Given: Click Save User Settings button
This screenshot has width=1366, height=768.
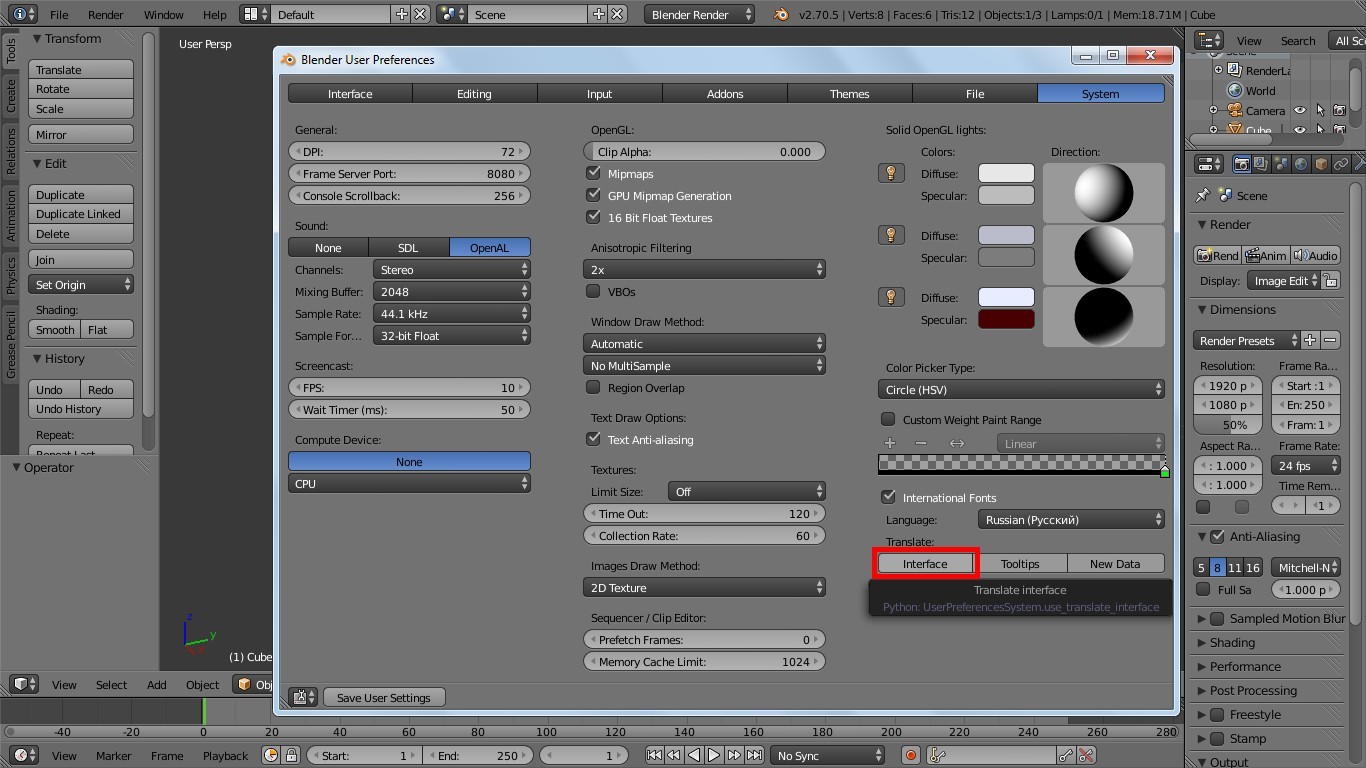Looking at the screenshot, I should point(384,698).
